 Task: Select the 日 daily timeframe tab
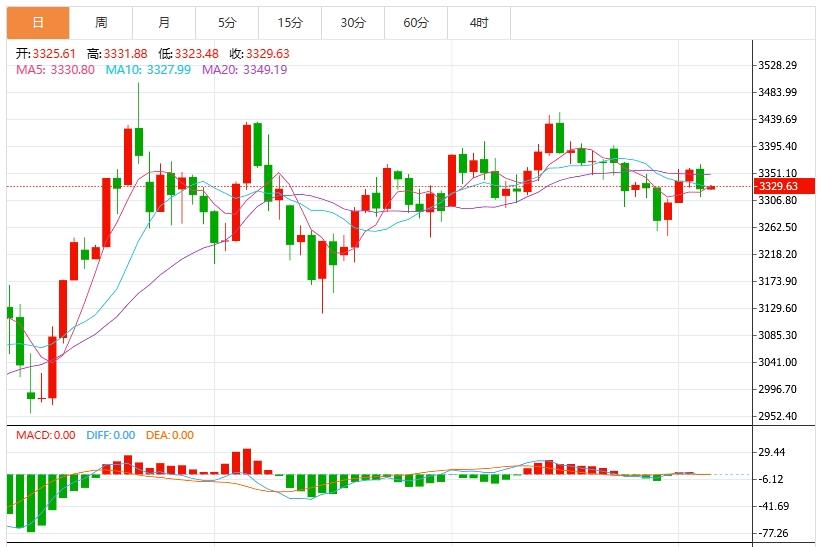coord(38,22)
